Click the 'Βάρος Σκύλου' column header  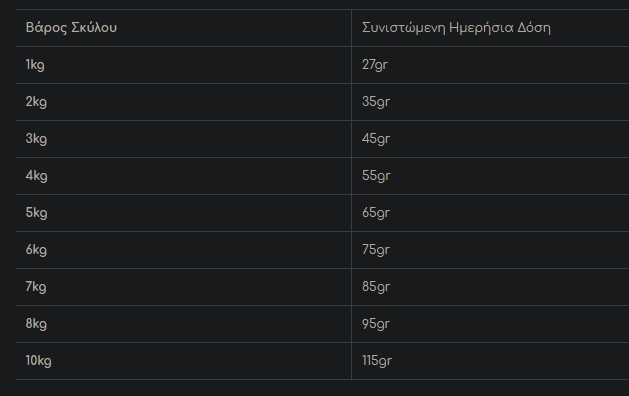[x=183, y=28]
